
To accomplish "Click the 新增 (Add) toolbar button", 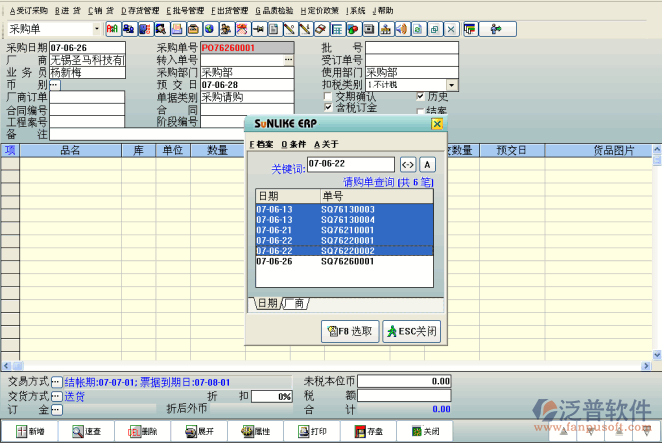I will pyautogui.click(x=28, y=431).
